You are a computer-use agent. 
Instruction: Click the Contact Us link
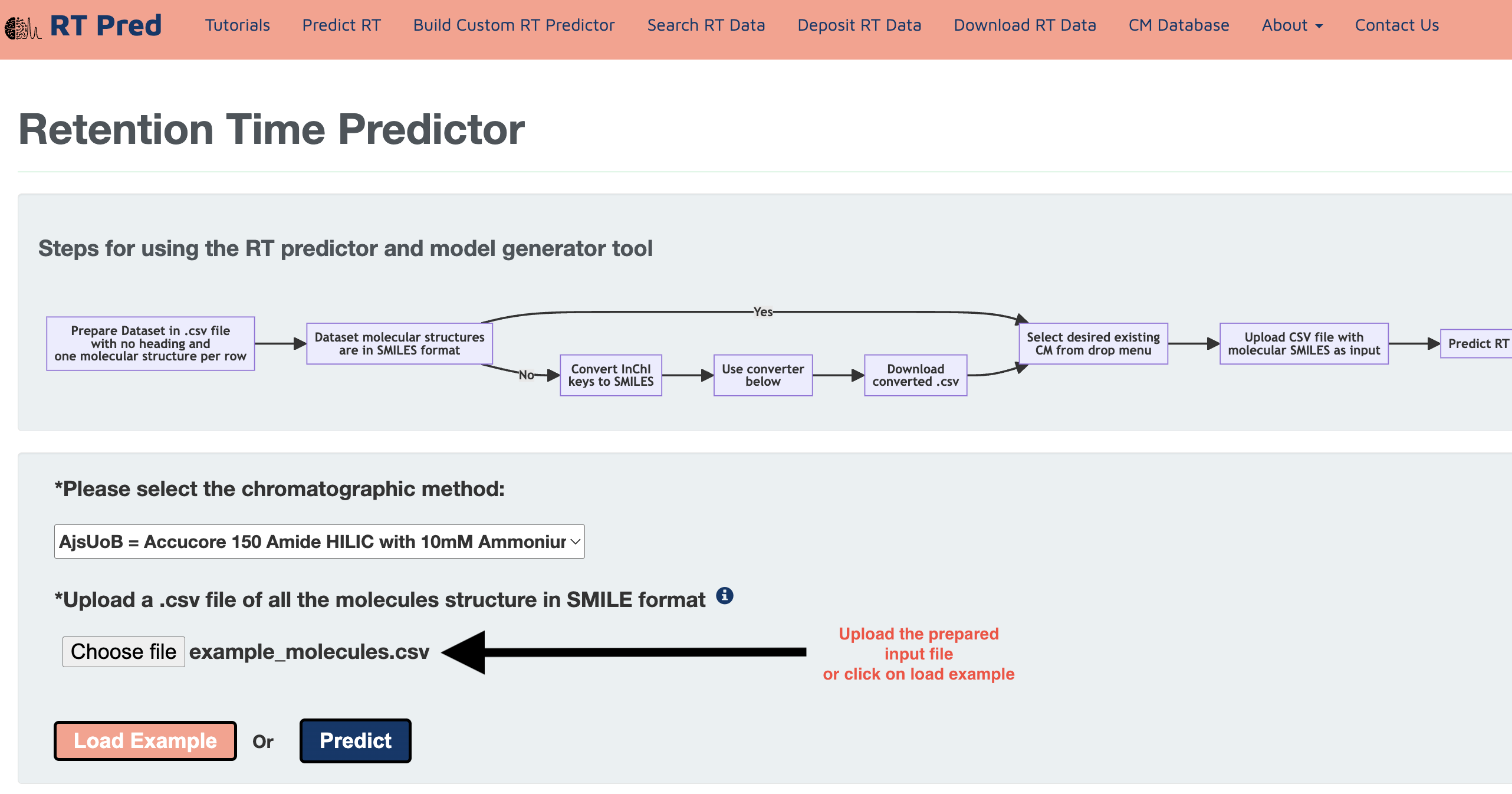coord(1396,25)
